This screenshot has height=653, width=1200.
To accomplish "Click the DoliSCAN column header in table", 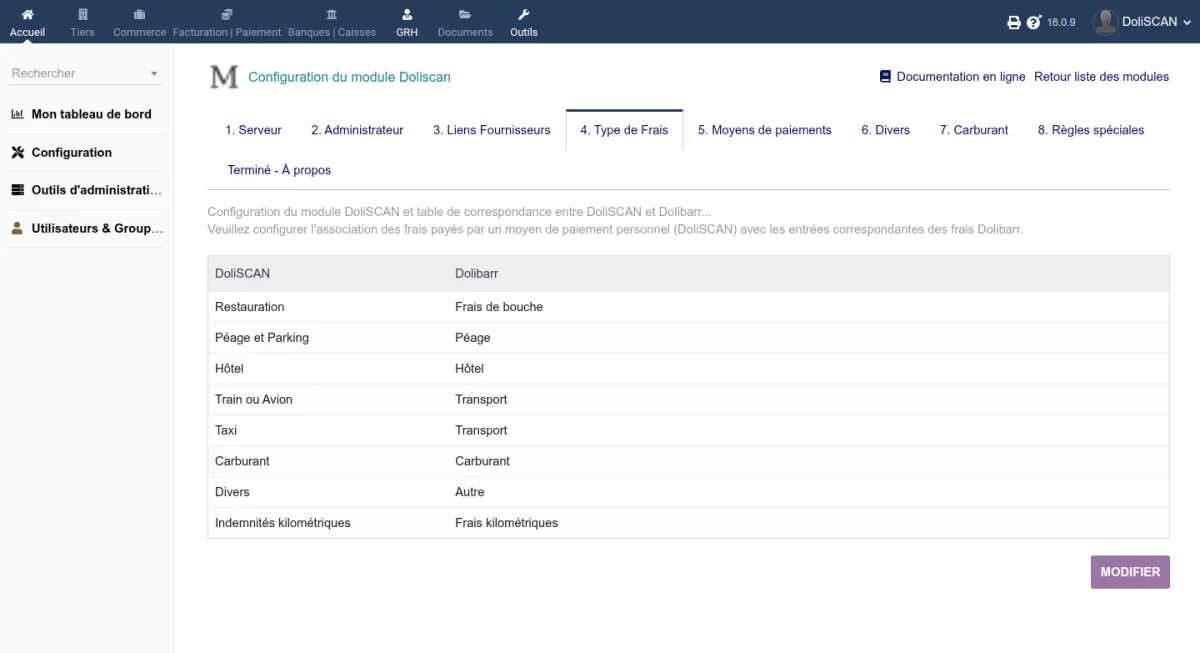I will pyautogui.click(x=242, y=273).
